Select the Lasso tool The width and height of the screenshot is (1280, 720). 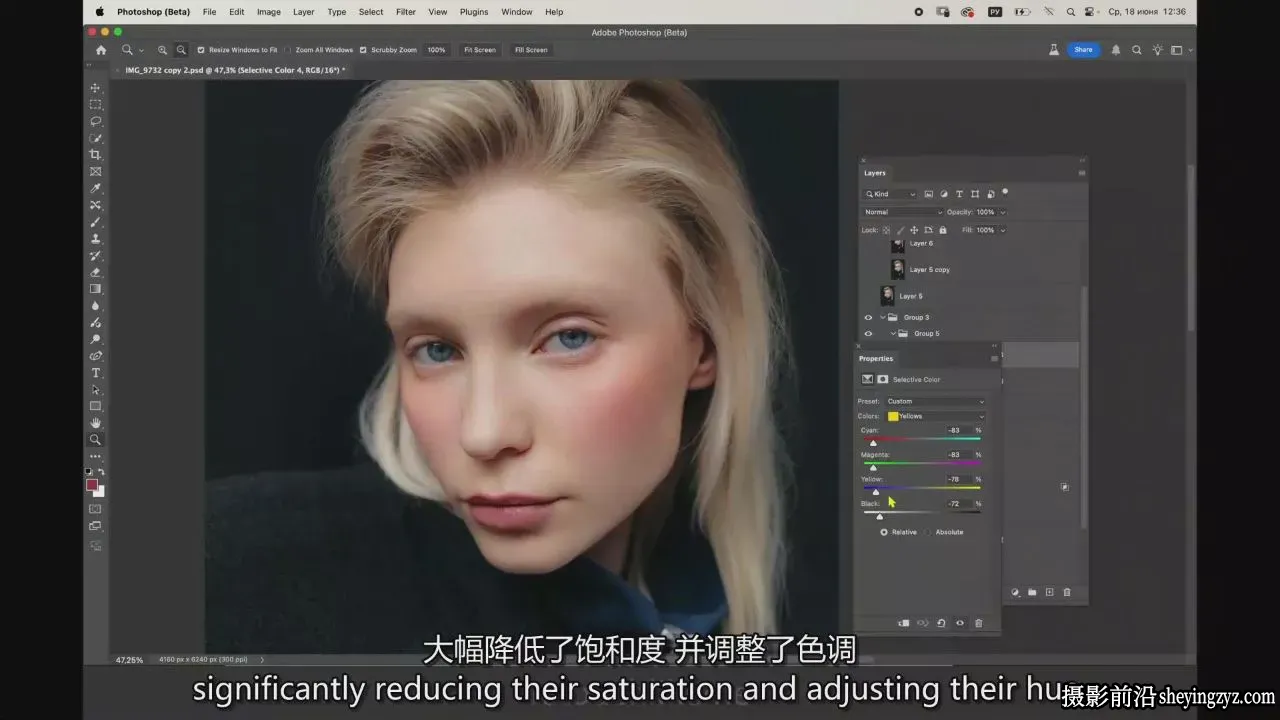[96, 121]
